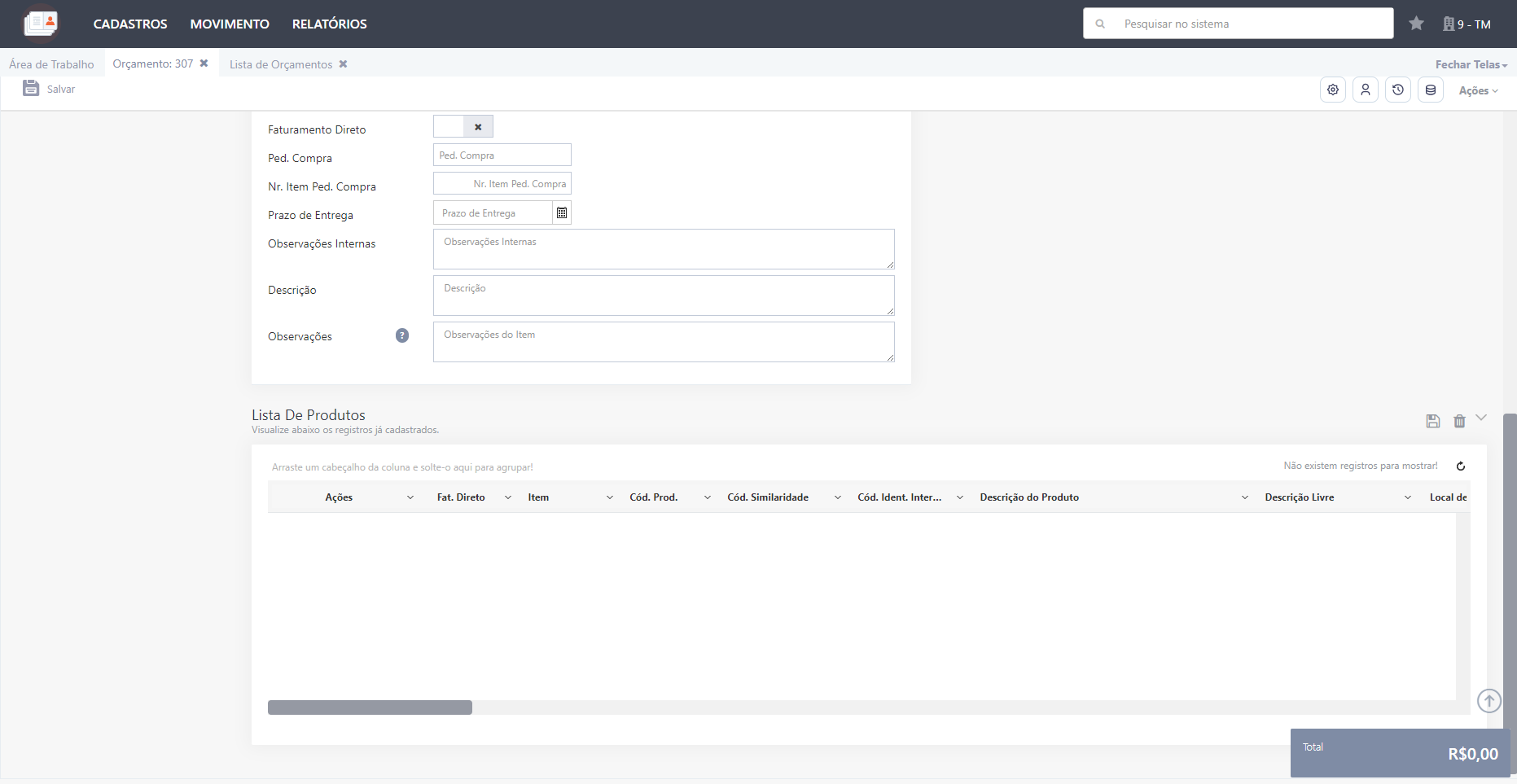Click the refresh icon of product grid

[1461, 466]
